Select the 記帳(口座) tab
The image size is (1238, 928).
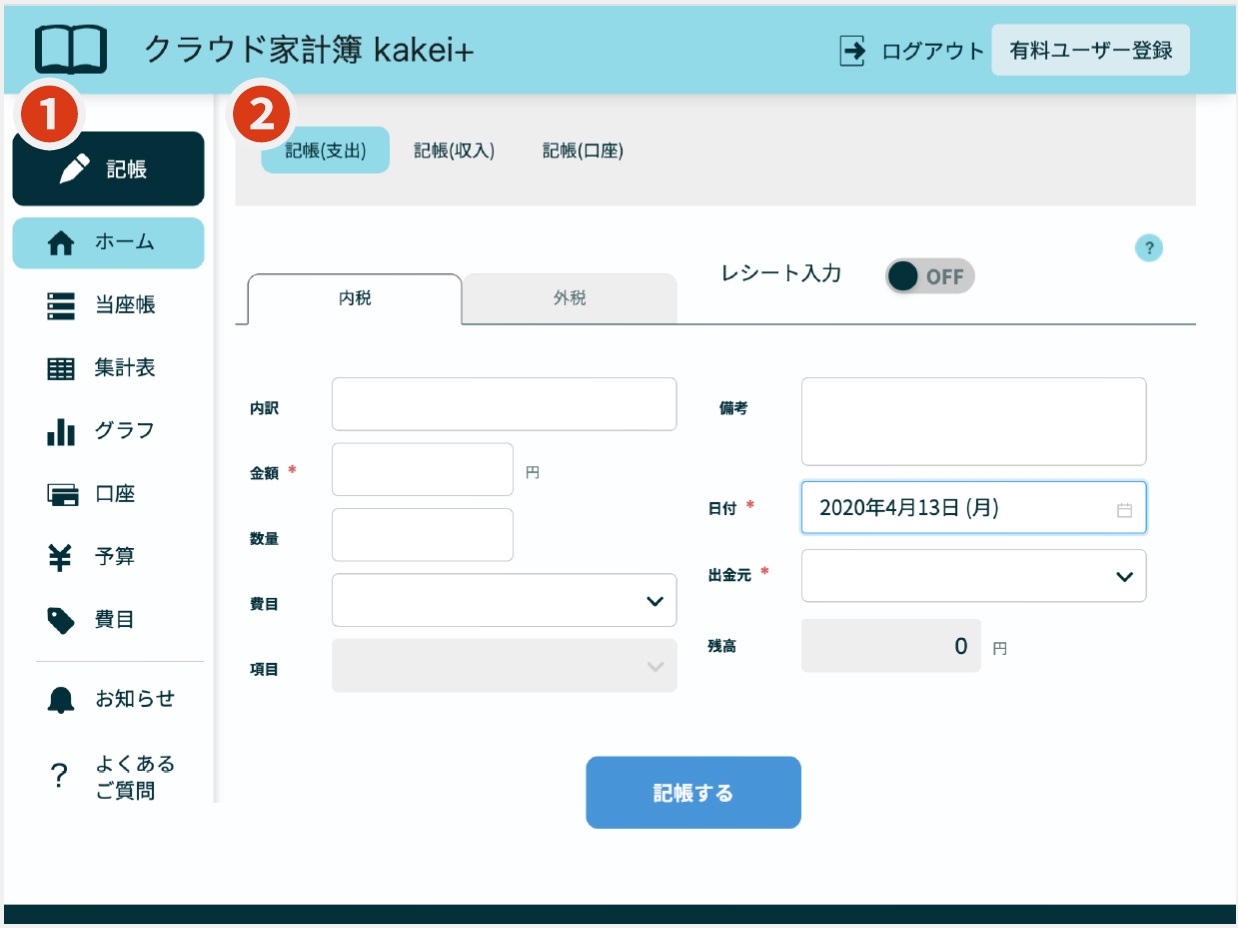tap(583, 151)
